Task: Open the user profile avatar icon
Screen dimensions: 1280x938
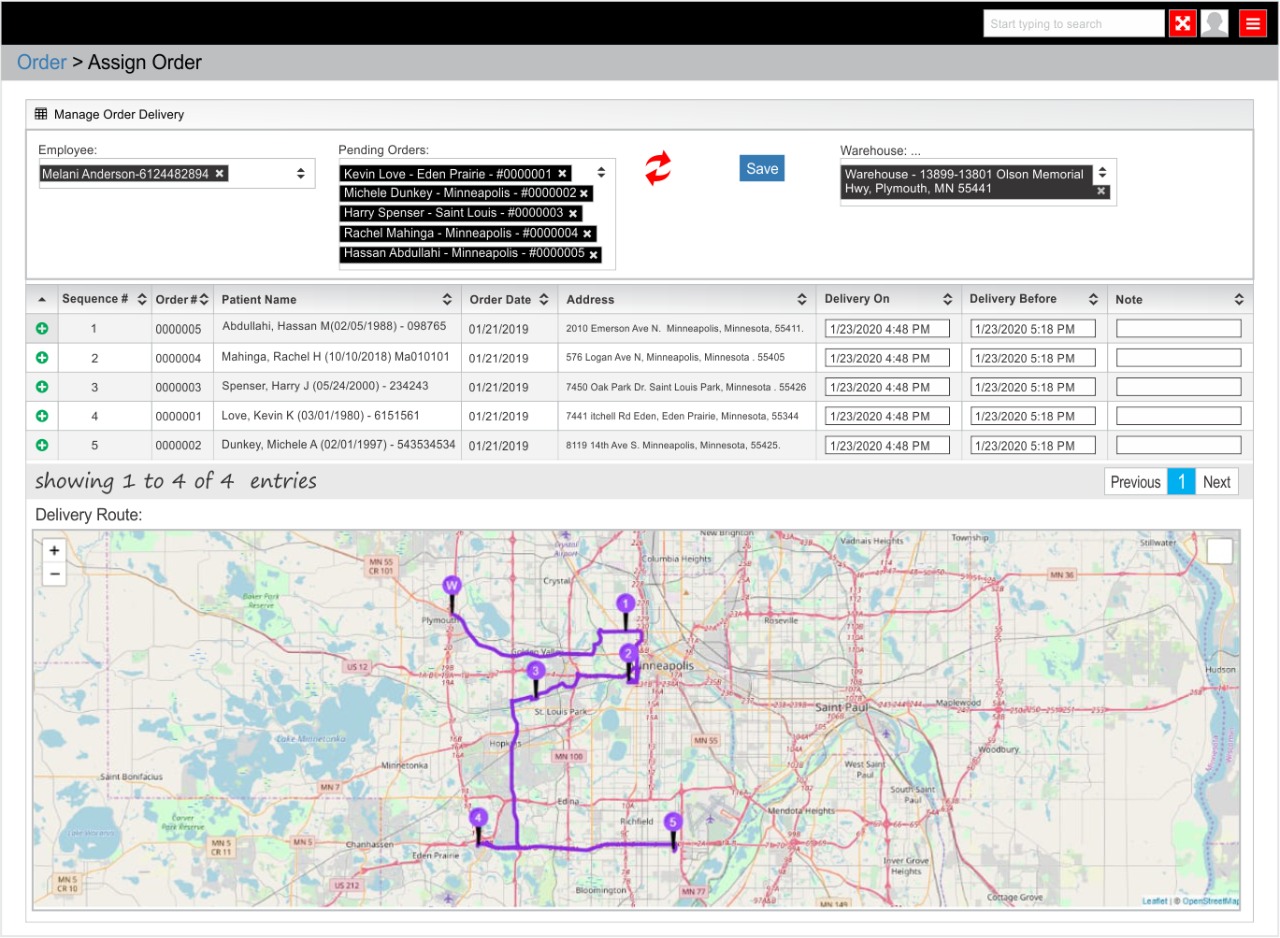Action: click(x=1214, y=24)
